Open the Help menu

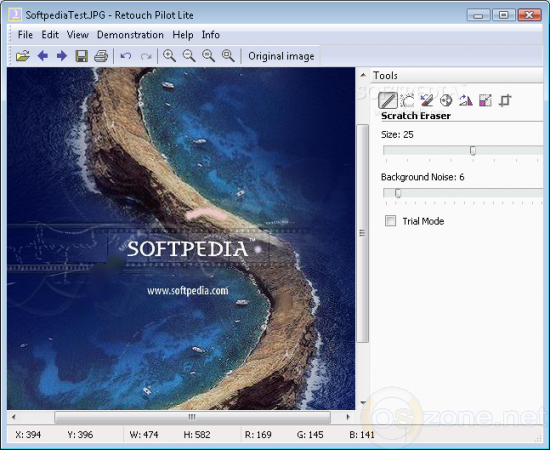coord(183,35)
